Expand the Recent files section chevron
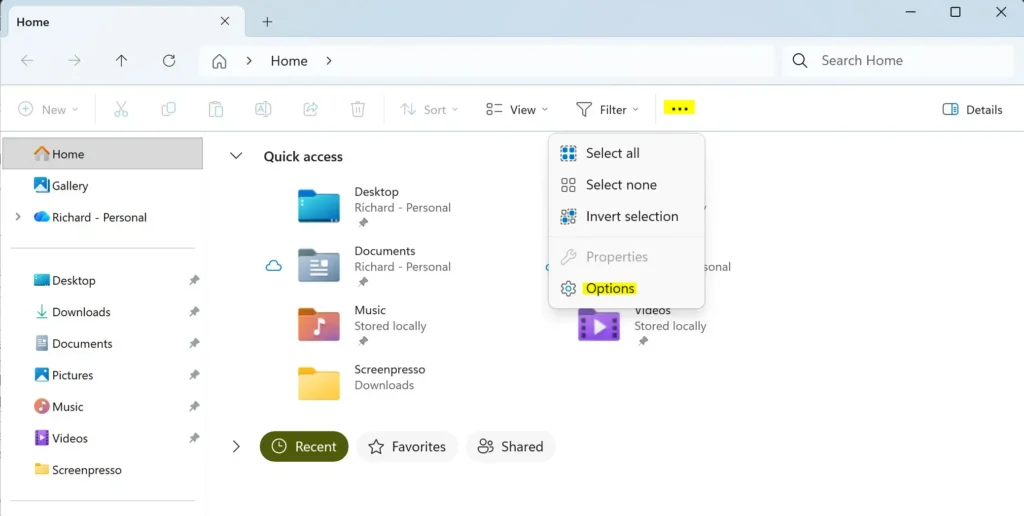The image size is (1024, 516). [236, 447]
